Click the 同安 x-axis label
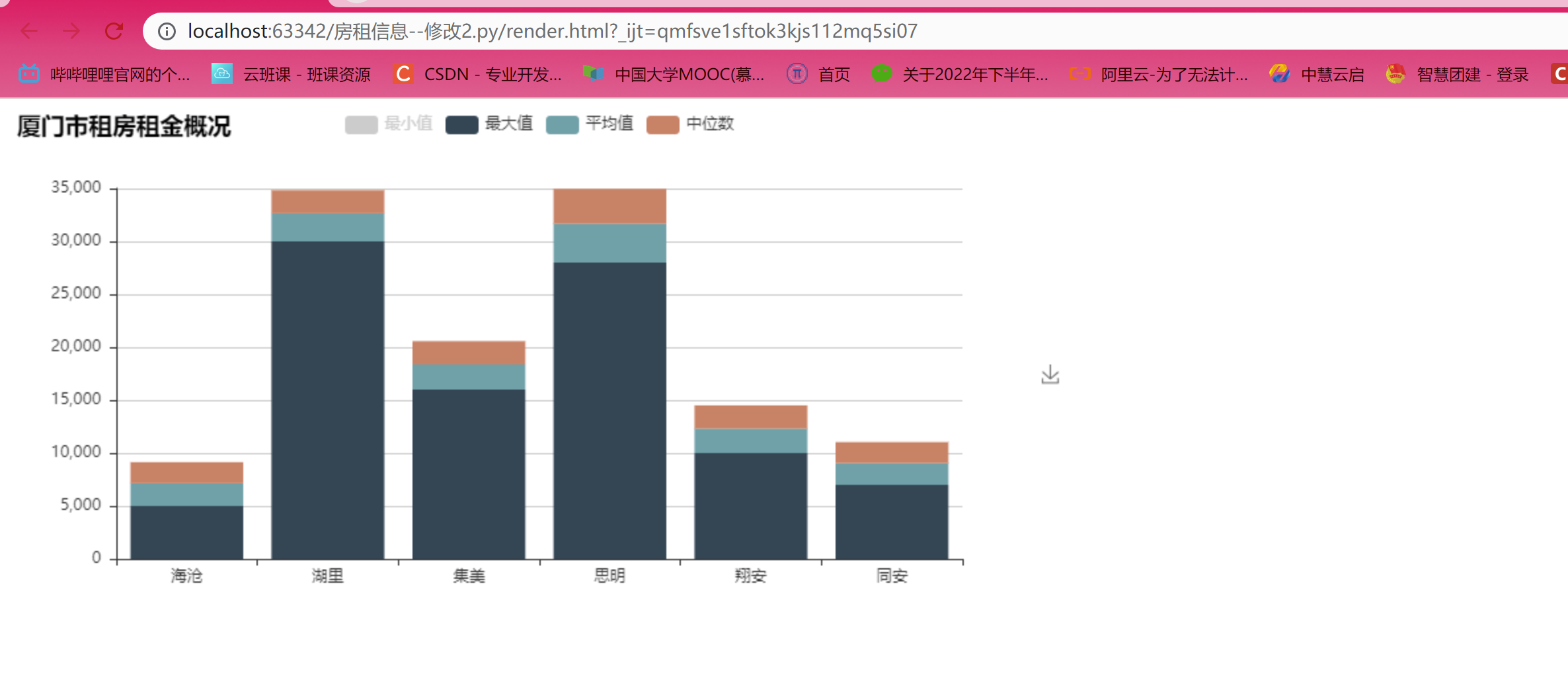 coord(892,576)
